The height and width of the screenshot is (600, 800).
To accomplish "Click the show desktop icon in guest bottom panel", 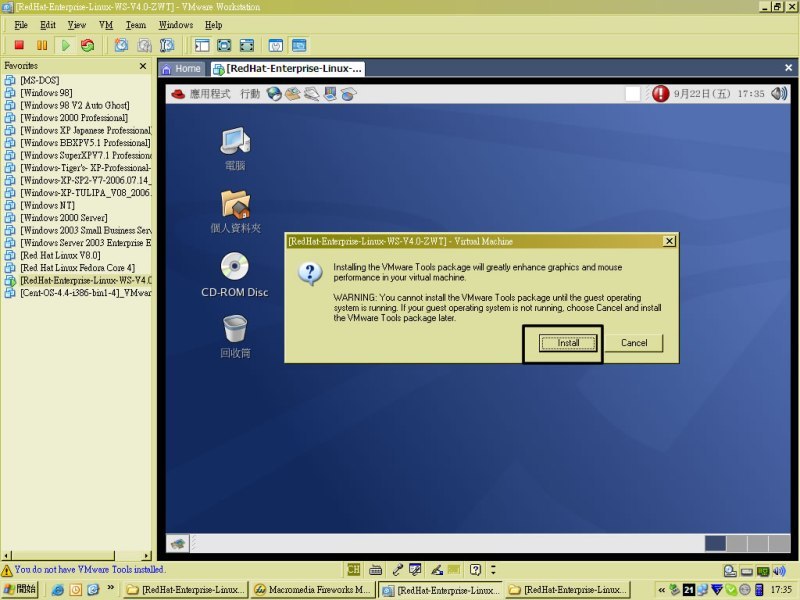I will click(178, 543).
